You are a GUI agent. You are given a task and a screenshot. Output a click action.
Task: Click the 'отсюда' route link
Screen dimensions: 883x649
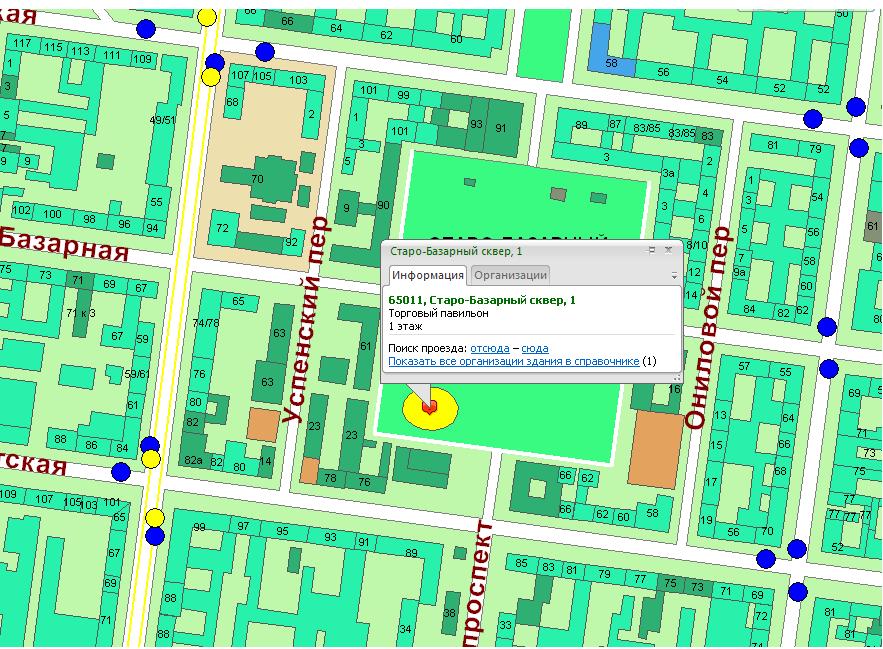click(490, 347)
